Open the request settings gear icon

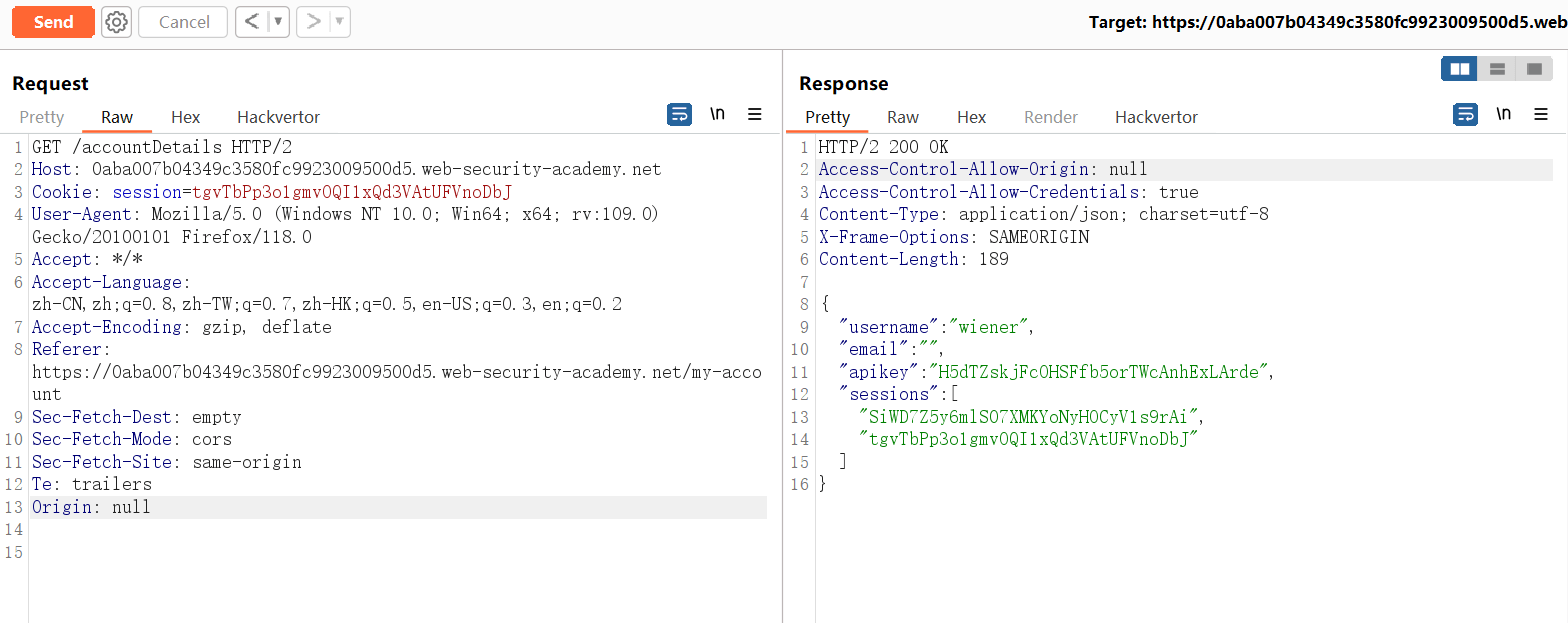point(117,22)
